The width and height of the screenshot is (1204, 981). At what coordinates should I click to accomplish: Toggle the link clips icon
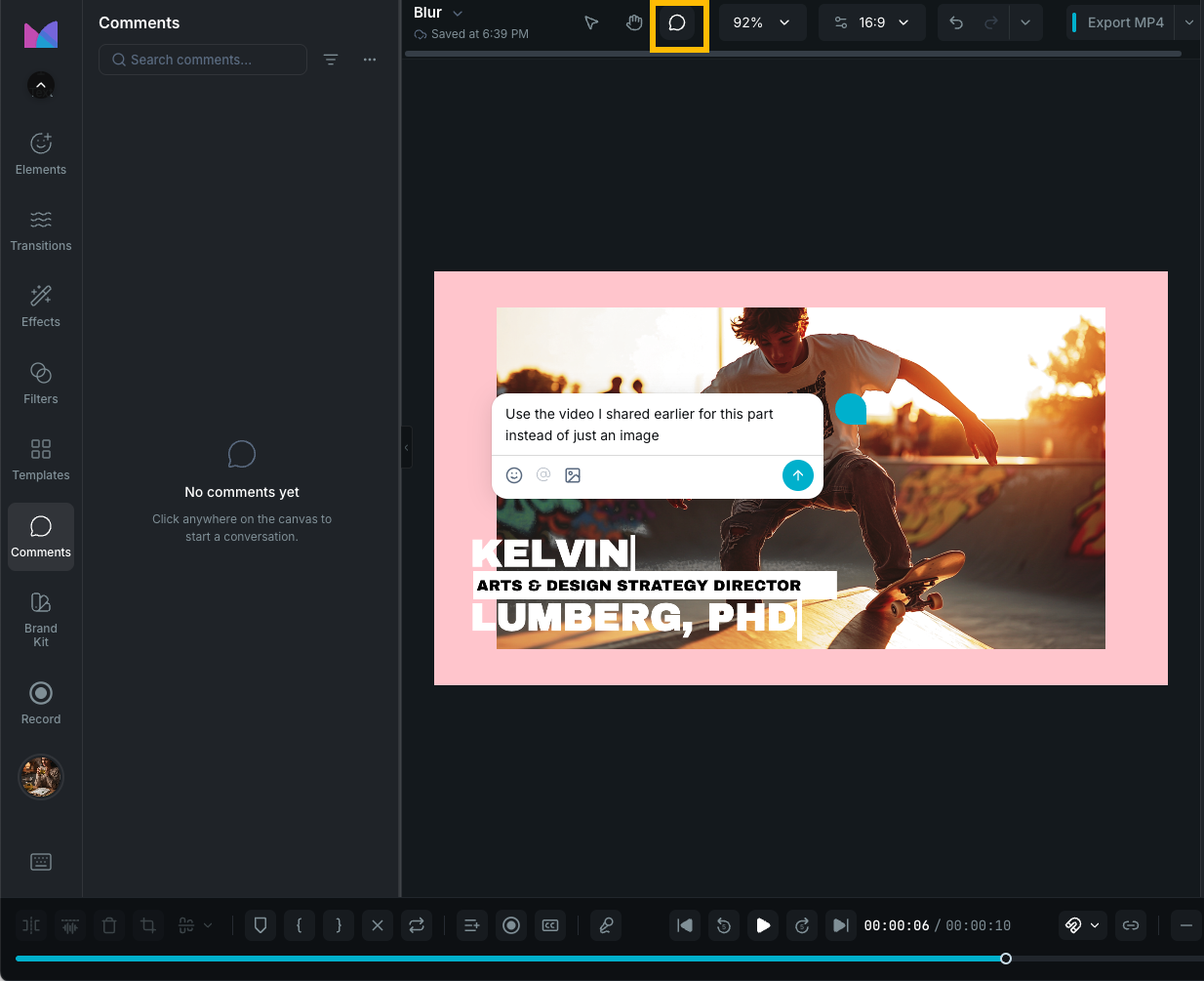coord(1131,925)
